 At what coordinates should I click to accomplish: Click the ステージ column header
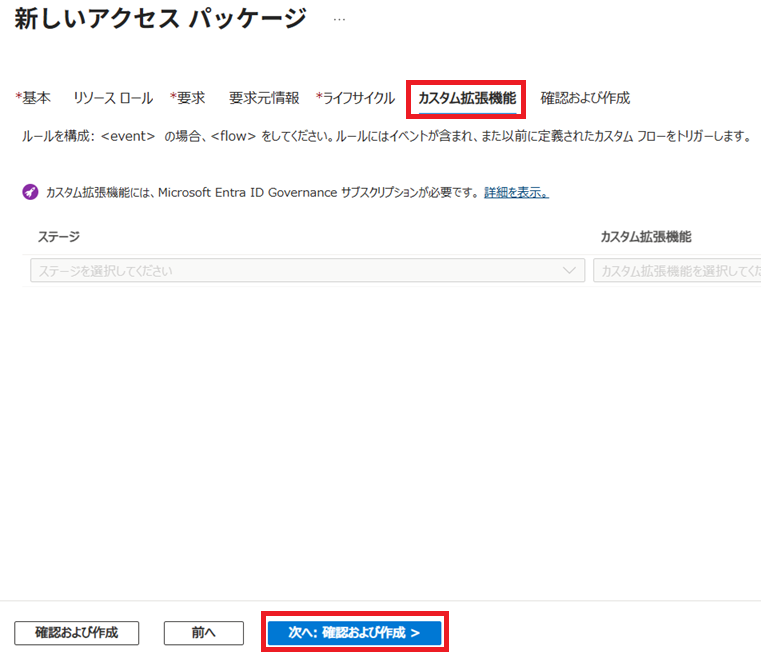59,237
